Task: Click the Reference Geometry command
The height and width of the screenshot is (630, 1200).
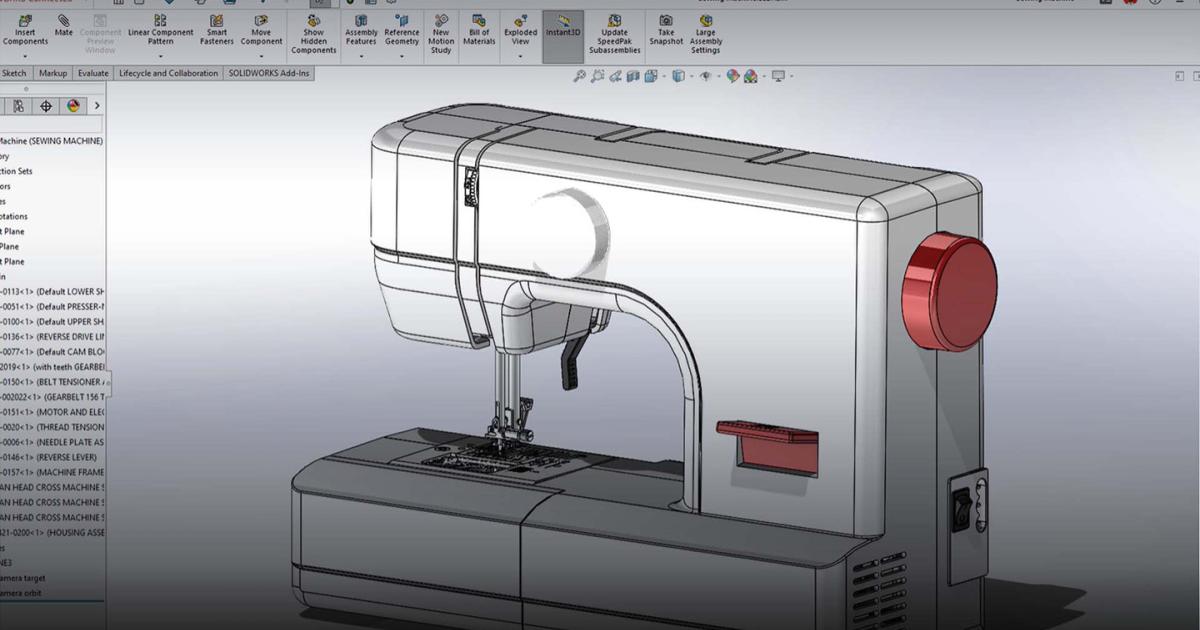Action: tap(402, 30)
